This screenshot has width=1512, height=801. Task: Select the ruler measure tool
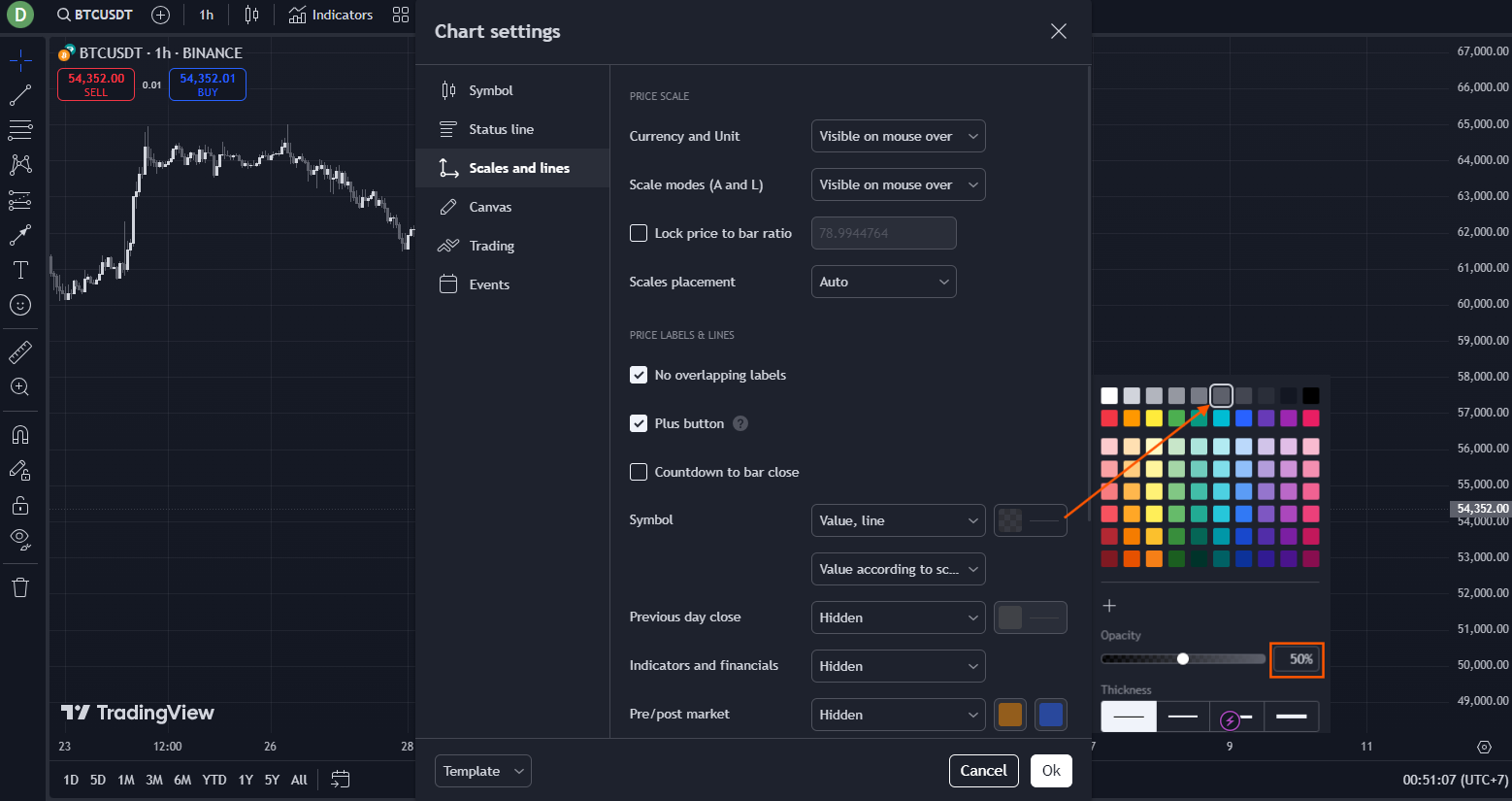[20, 351]
